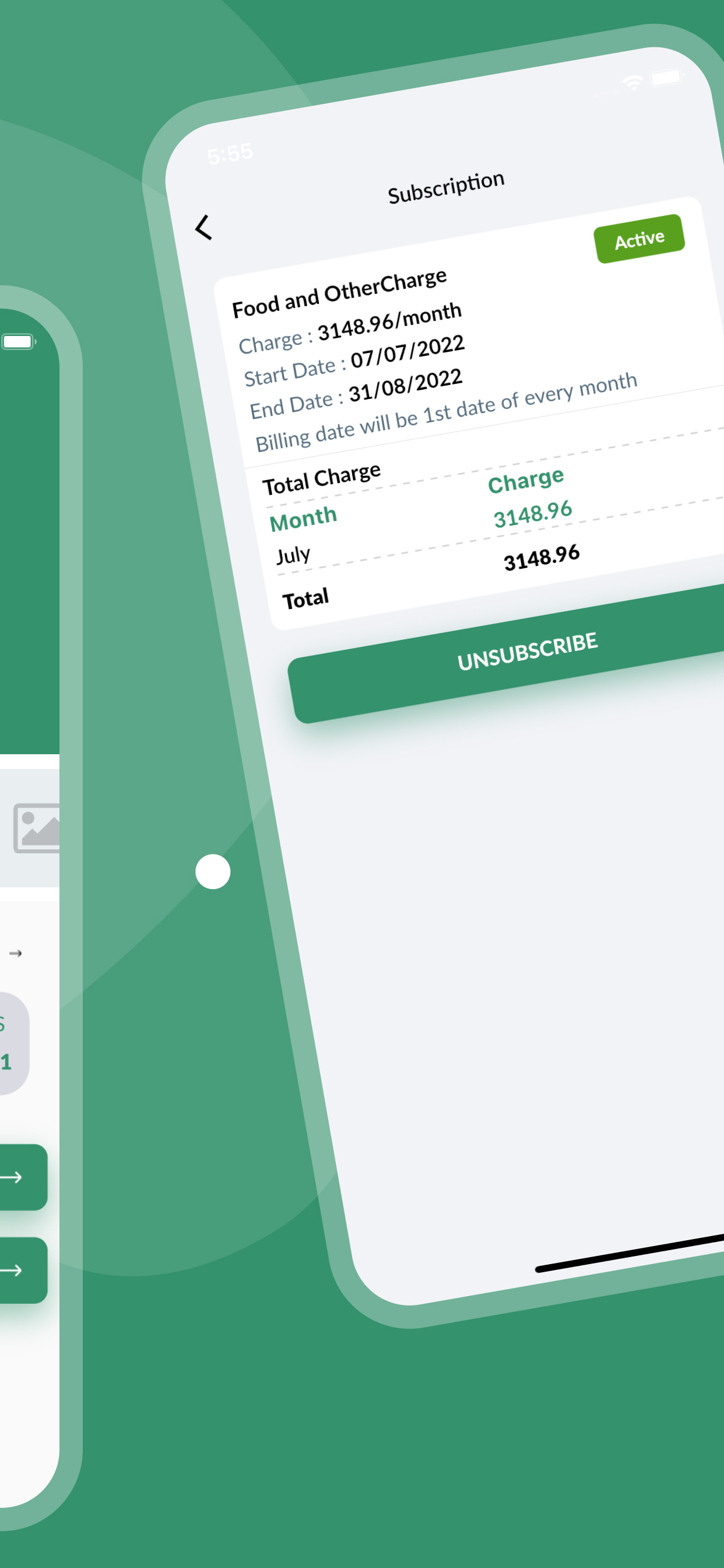Select the "Total Charge" heading
724x1568 pixels.
(322, 478)
